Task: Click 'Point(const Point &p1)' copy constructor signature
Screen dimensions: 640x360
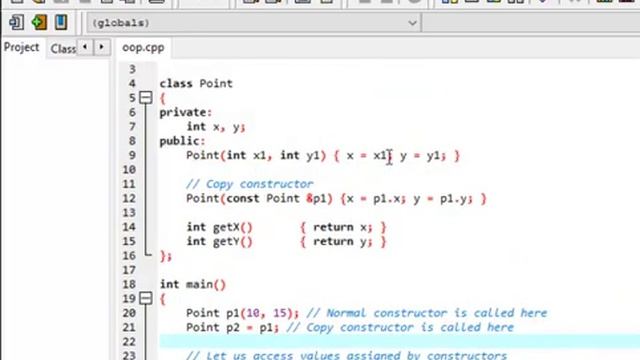Action: pyautogui.click(x=259, y=198)
